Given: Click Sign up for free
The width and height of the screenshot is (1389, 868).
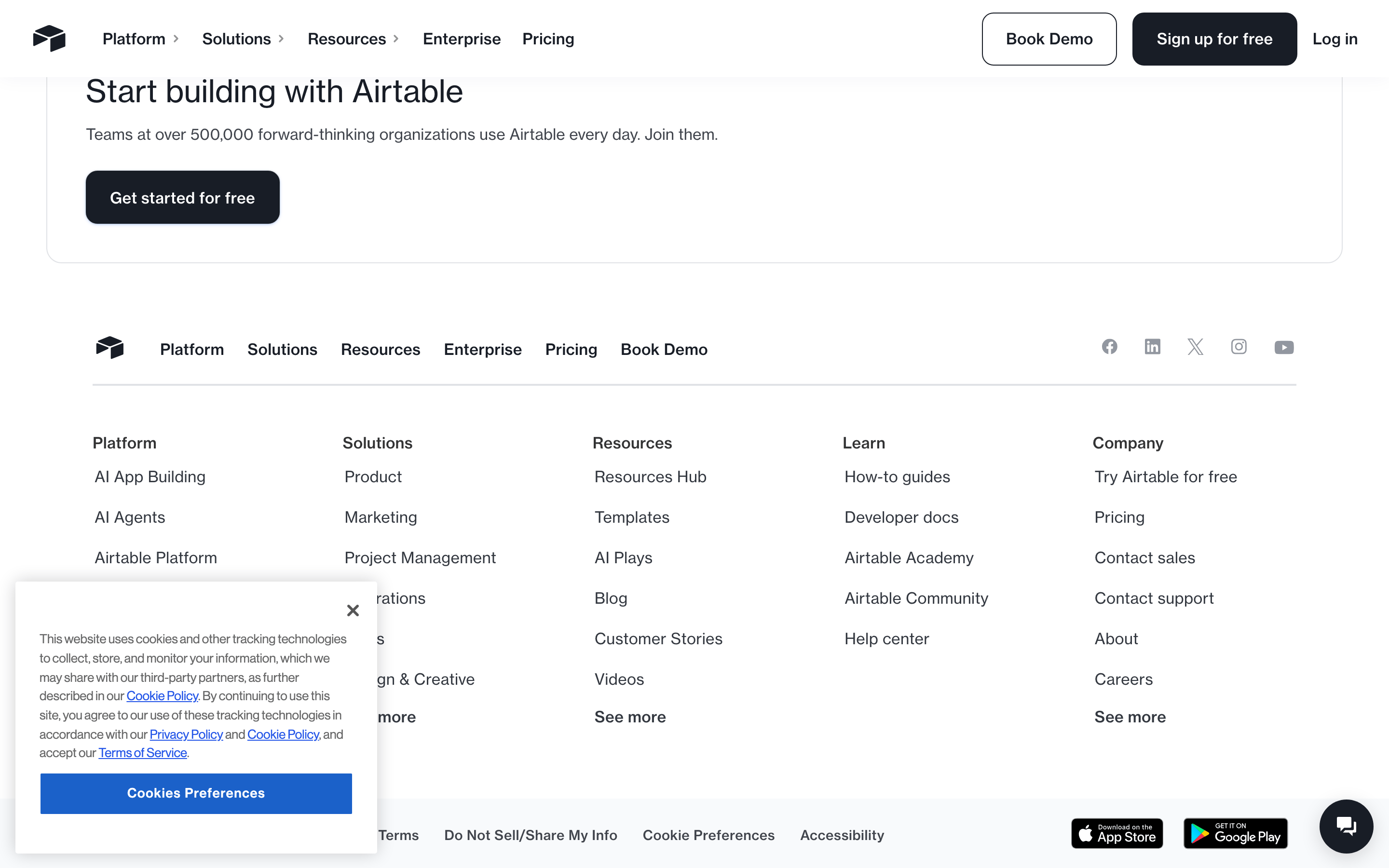Looking at the screenshot, I should (x=1214, y=39).
